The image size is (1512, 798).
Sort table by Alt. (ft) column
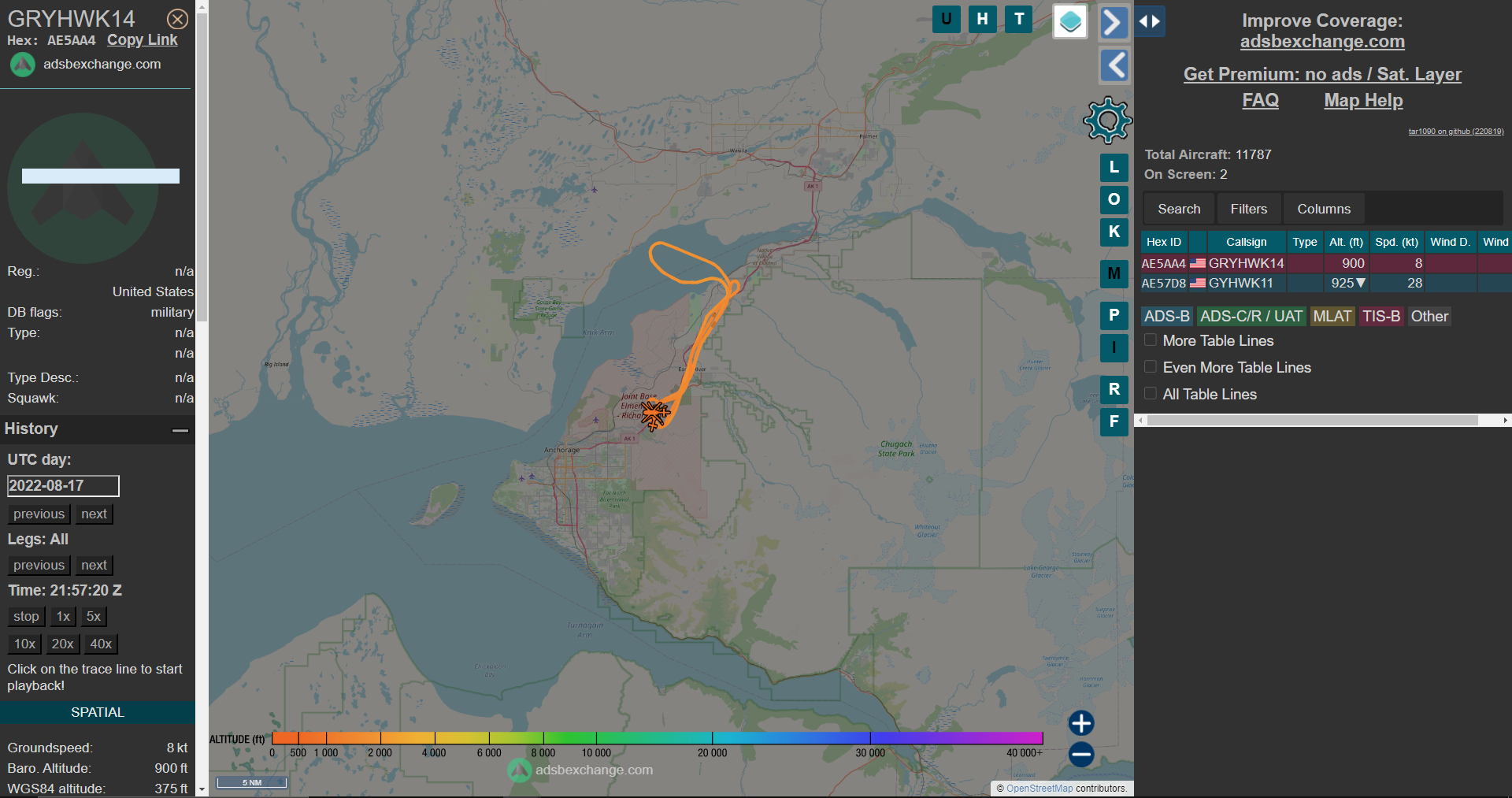click(x=1346, y=242)
